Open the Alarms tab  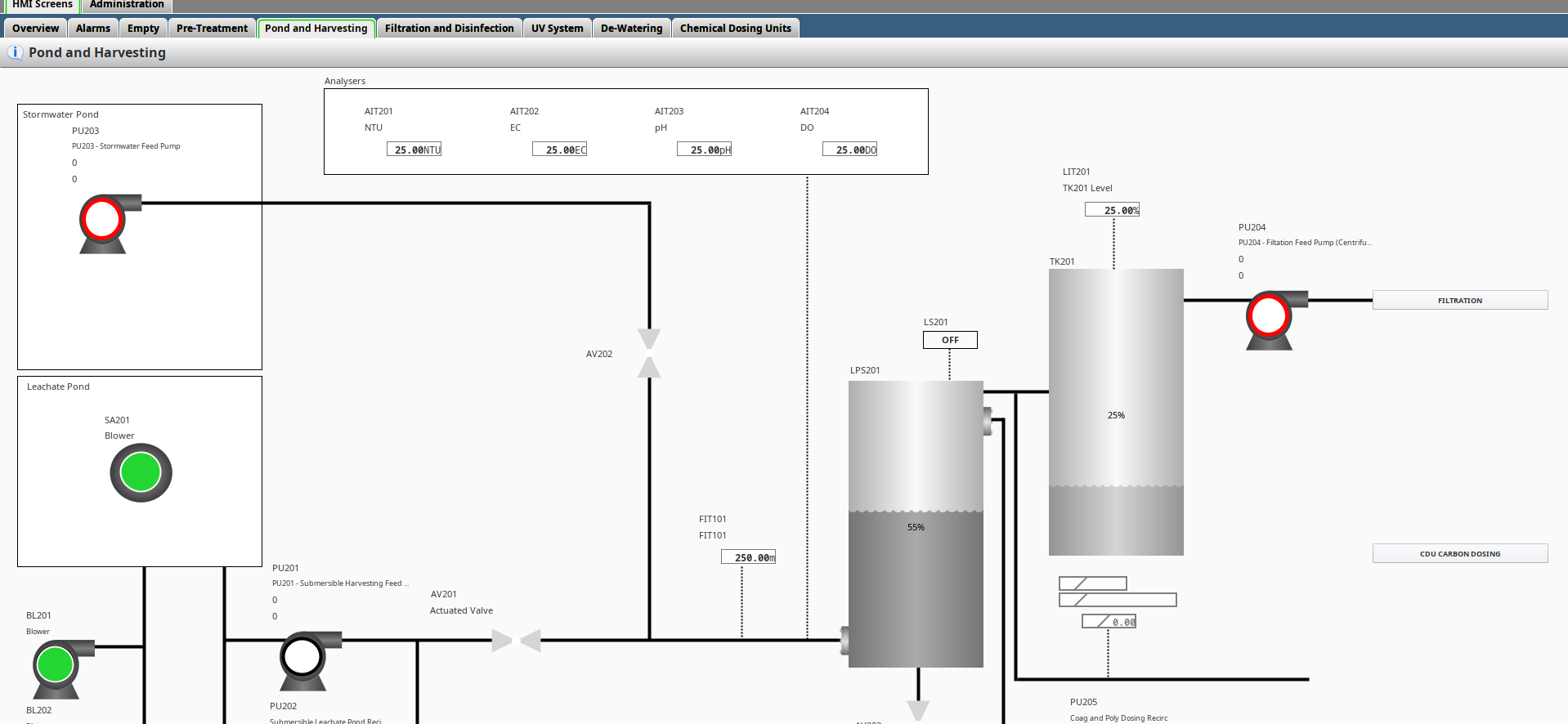click(x=93, y=28)
